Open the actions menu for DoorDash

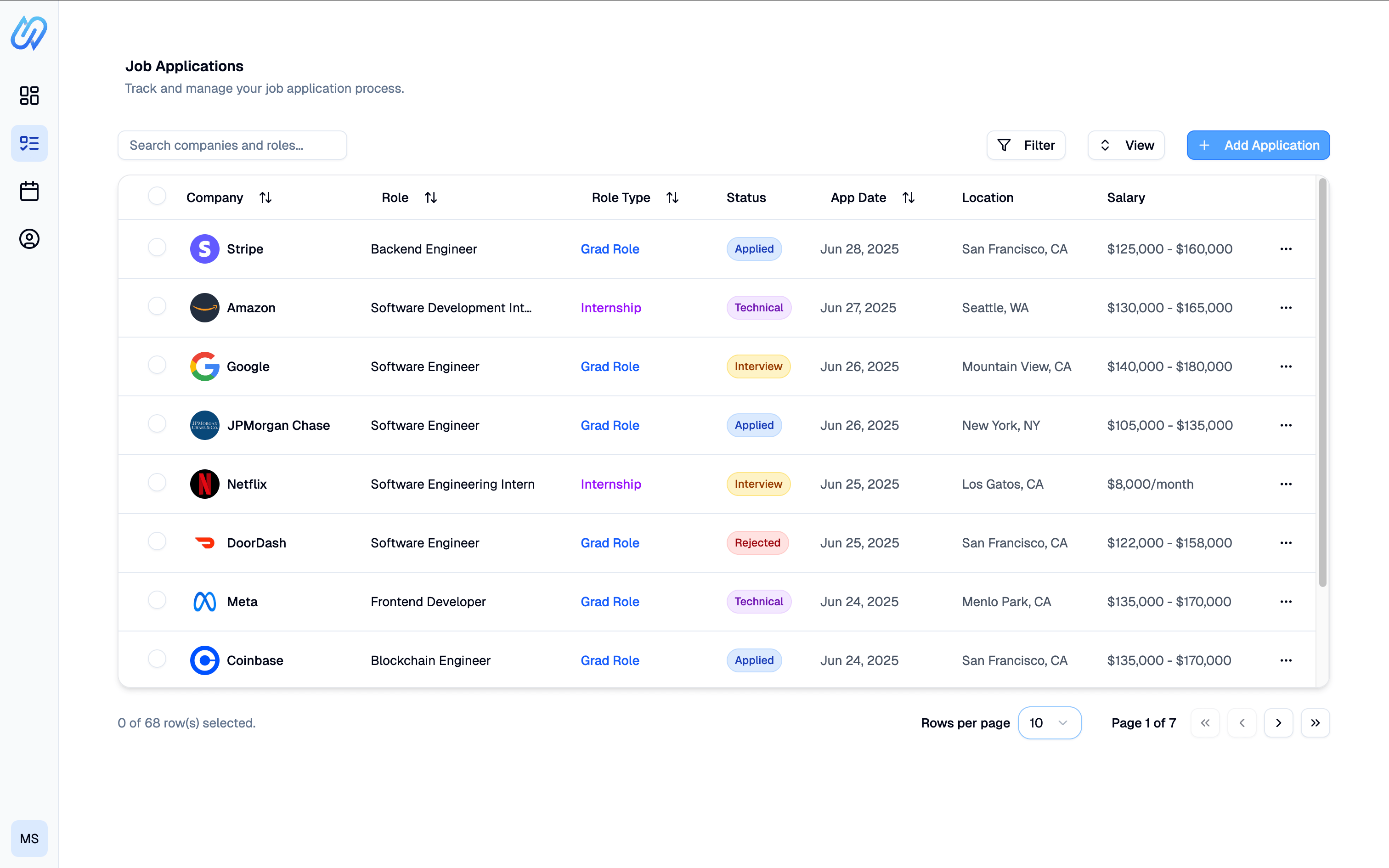click(1286, 542)
